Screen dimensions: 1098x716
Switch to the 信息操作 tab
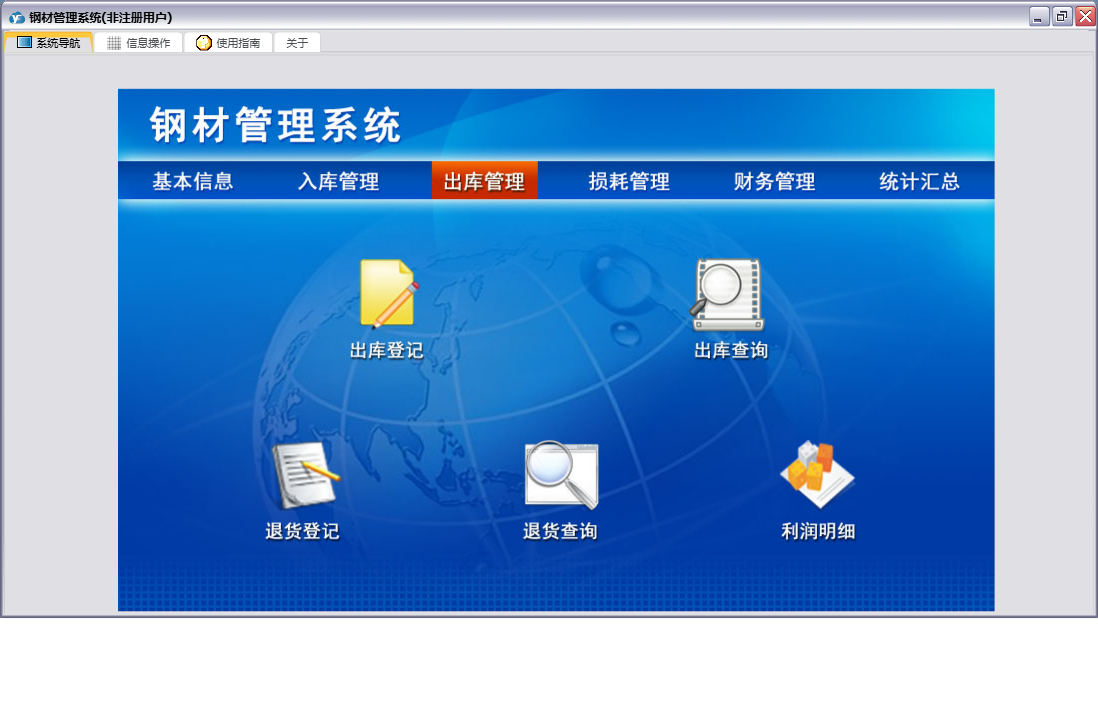coord(139,43)
